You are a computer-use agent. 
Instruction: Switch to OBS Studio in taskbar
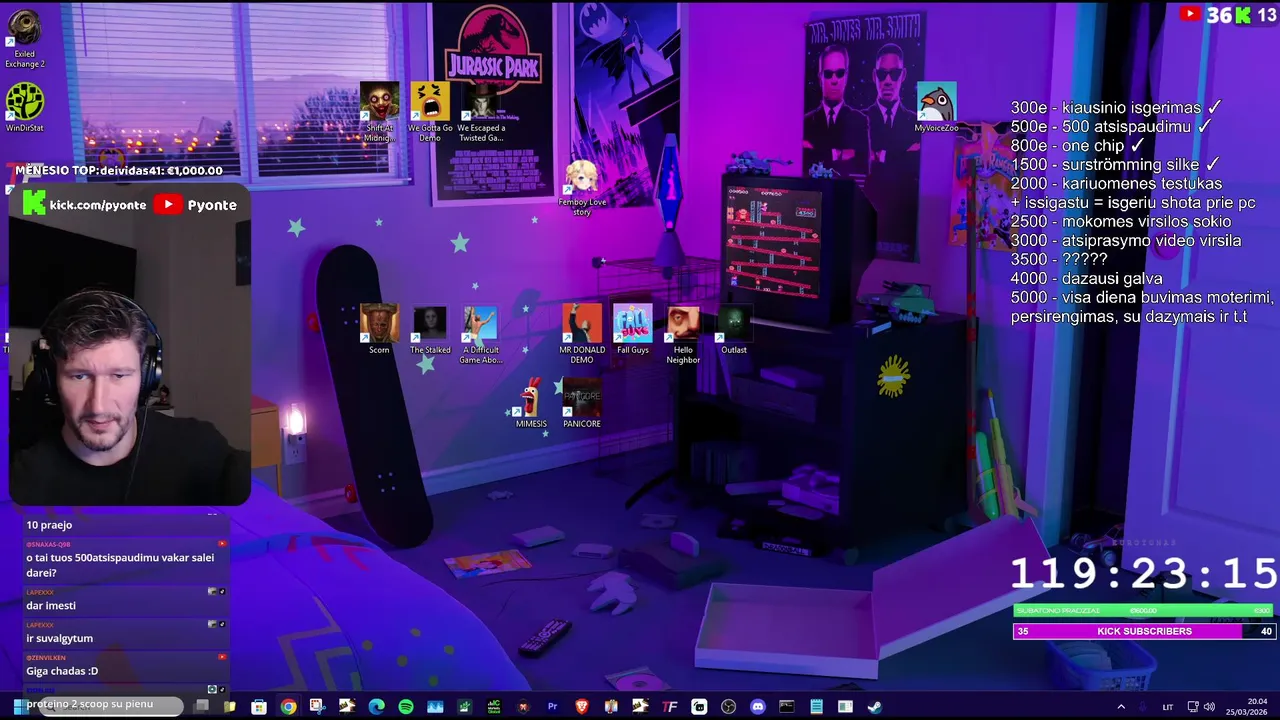[x=728, y=707]
